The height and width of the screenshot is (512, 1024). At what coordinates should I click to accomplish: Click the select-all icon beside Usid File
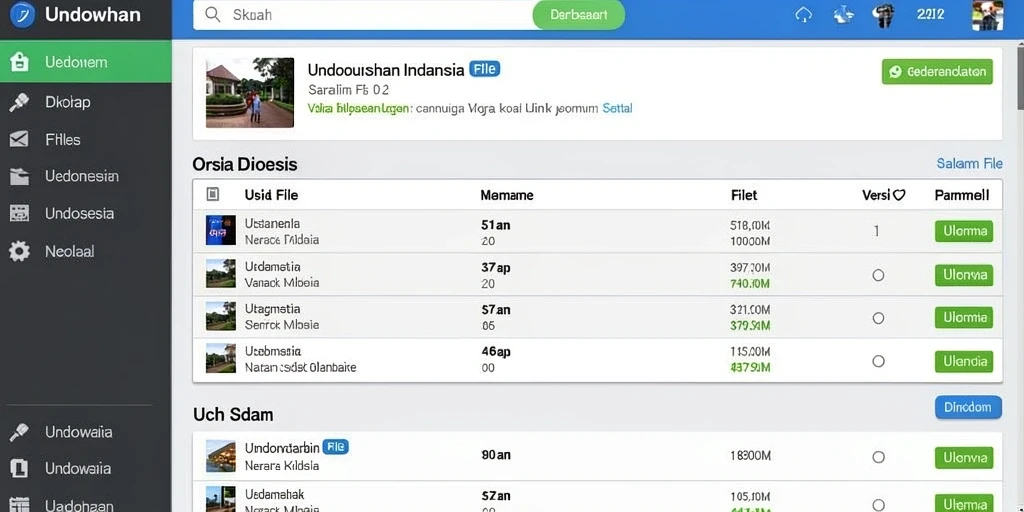point(212,194)
